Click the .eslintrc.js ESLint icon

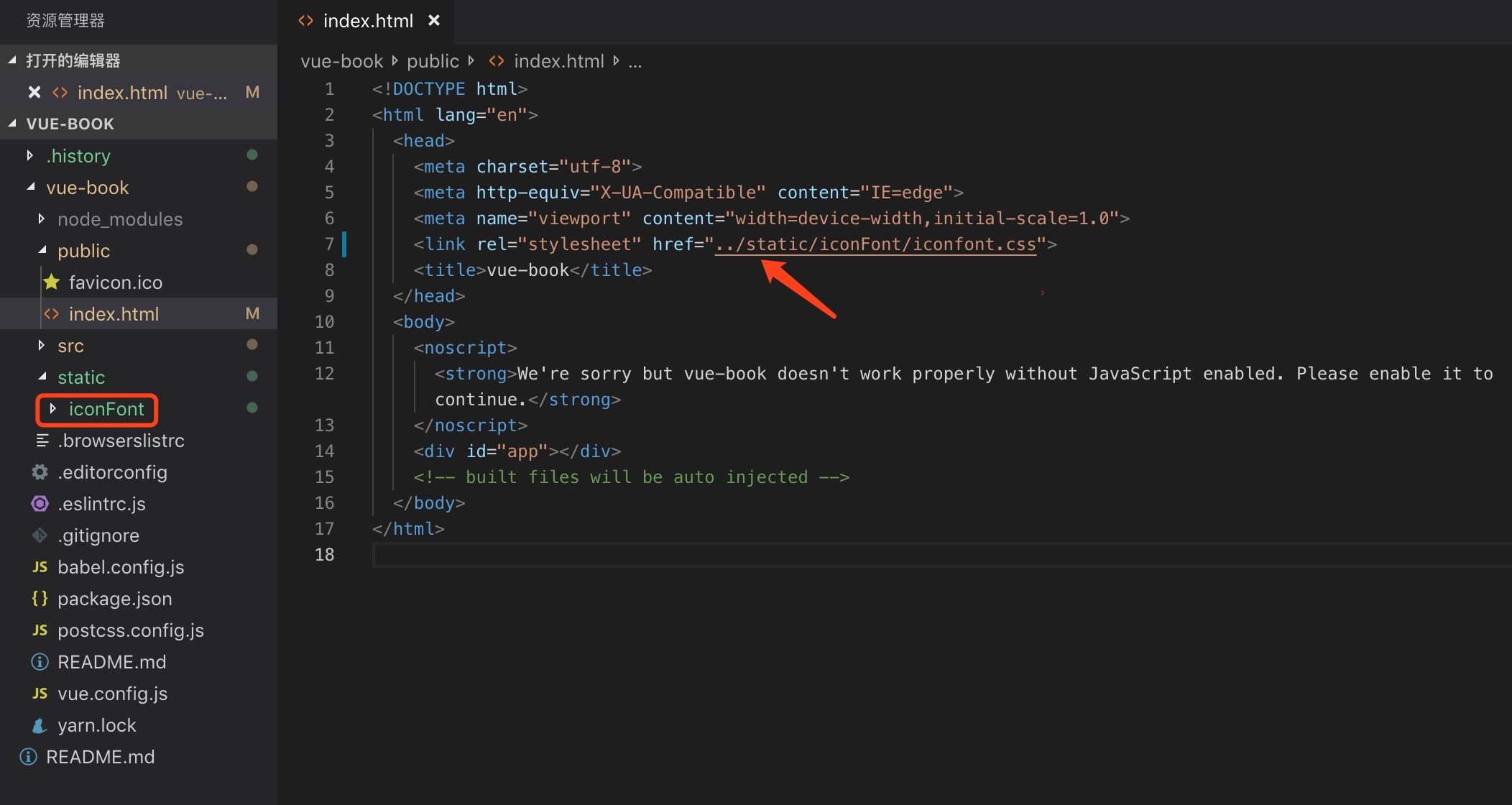click(x=40, y=504)
